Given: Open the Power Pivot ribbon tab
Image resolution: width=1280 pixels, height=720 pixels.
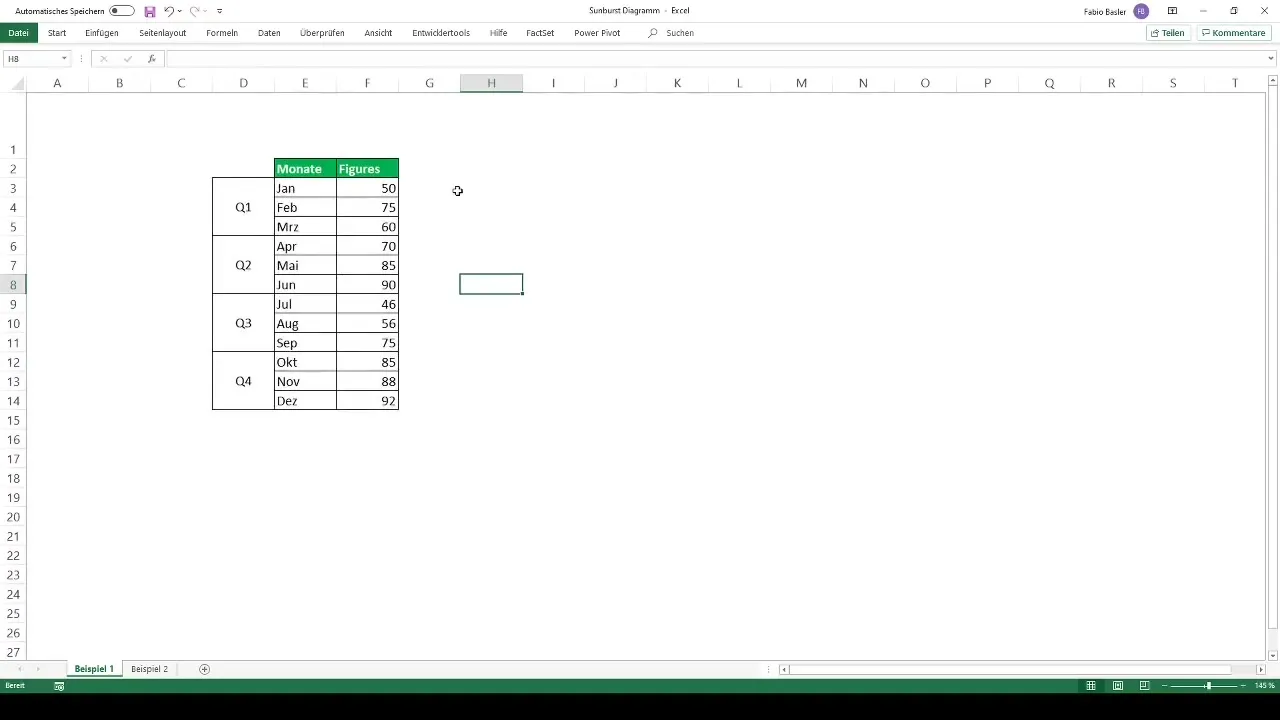Looking at the screenshot, I should pyautogui.click(x=597, y=33).
